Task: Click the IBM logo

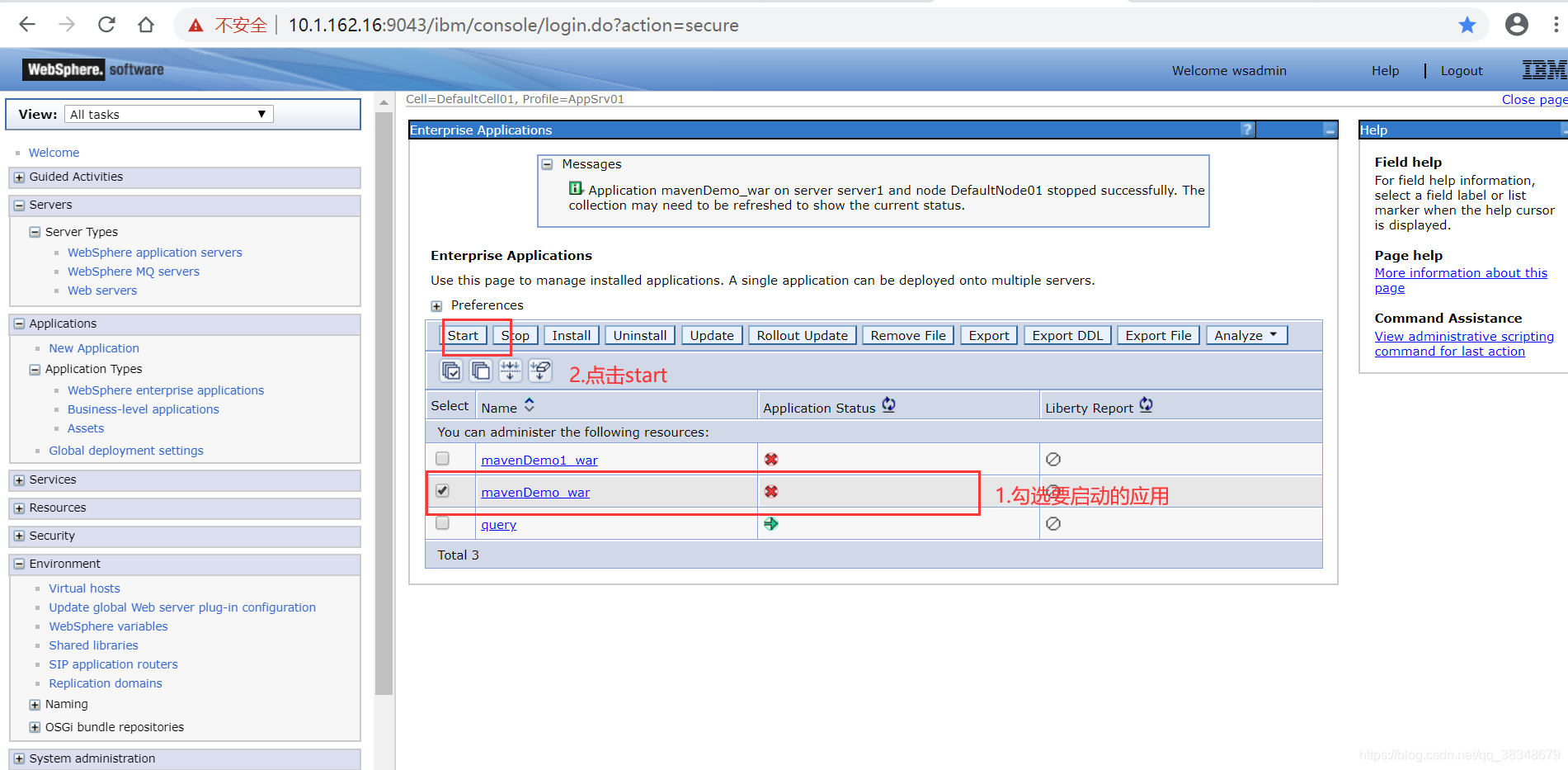Action: [1544, 70]
